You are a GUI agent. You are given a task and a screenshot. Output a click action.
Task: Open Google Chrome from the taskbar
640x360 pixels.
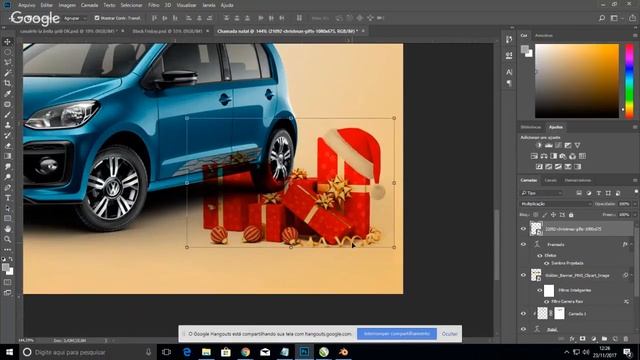point(245,352)
